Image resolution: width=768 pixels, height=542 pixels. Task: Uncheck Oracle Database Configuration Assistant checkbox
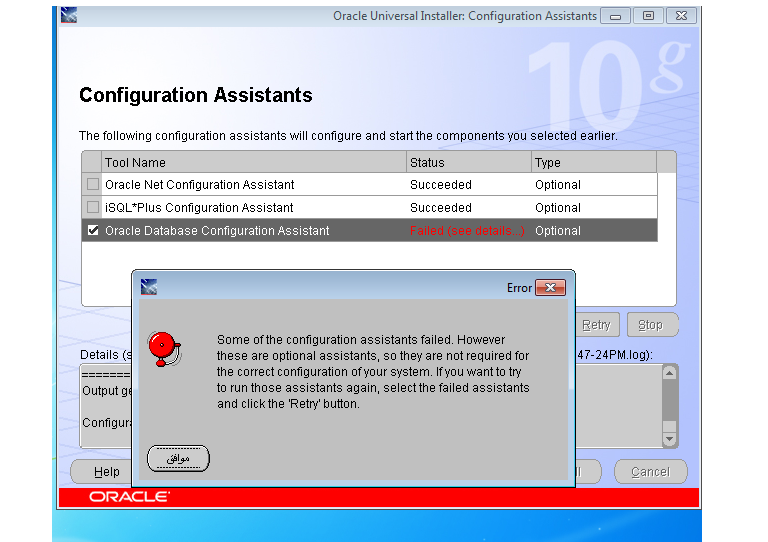tap(93, 231)
